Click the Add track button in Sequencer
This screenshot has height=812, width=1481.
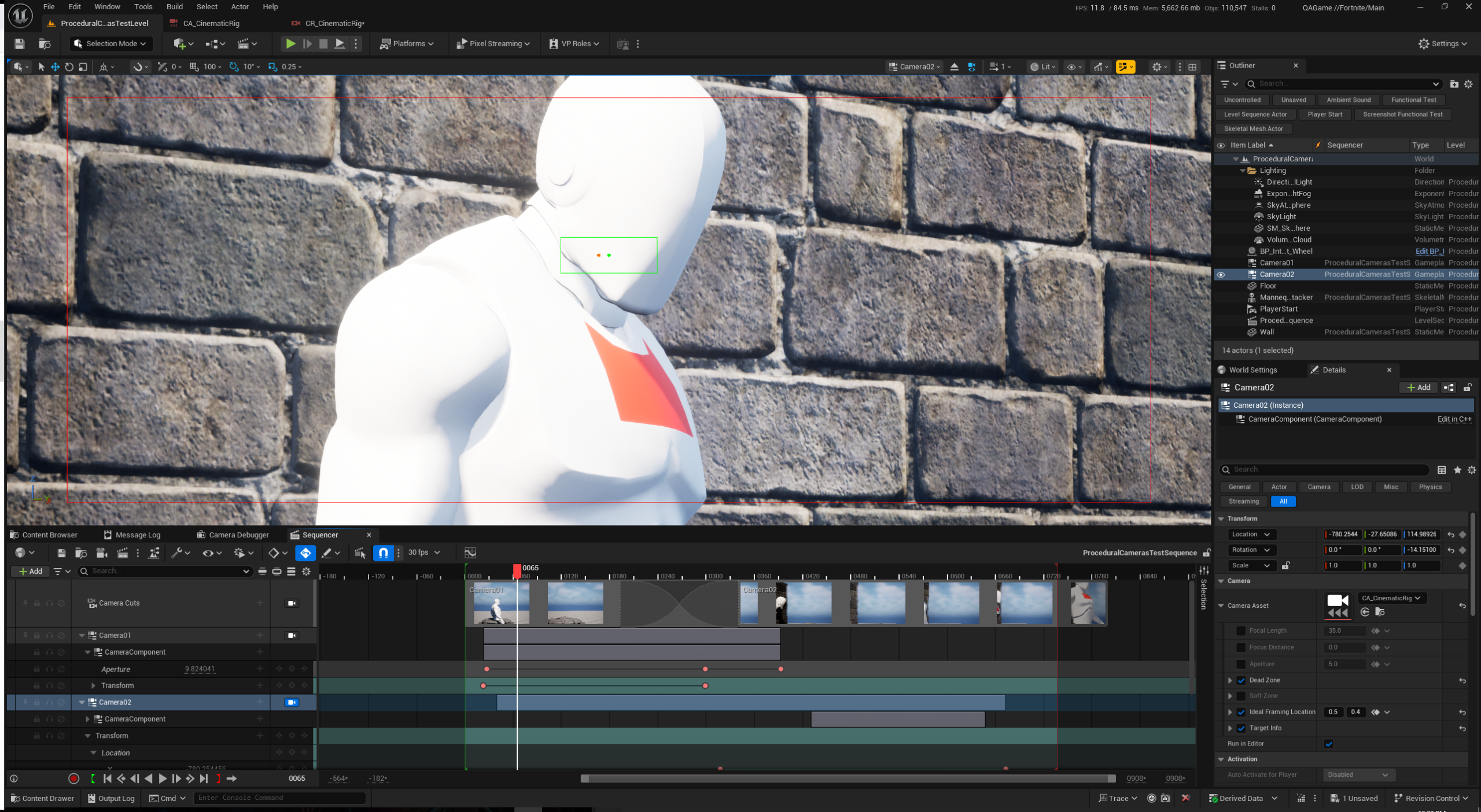coord(30,571)
